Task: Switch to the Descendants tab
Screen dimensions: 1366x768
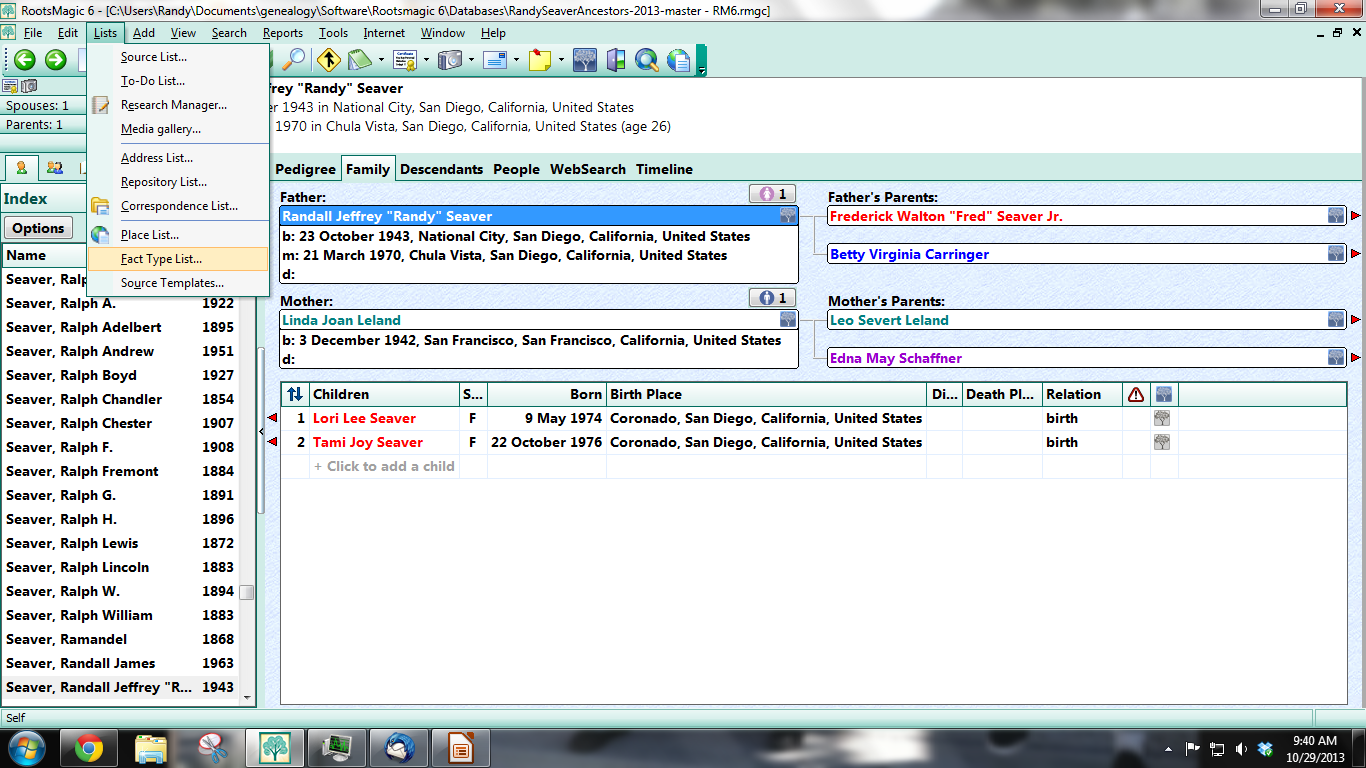Action: (x=441, y=169)
